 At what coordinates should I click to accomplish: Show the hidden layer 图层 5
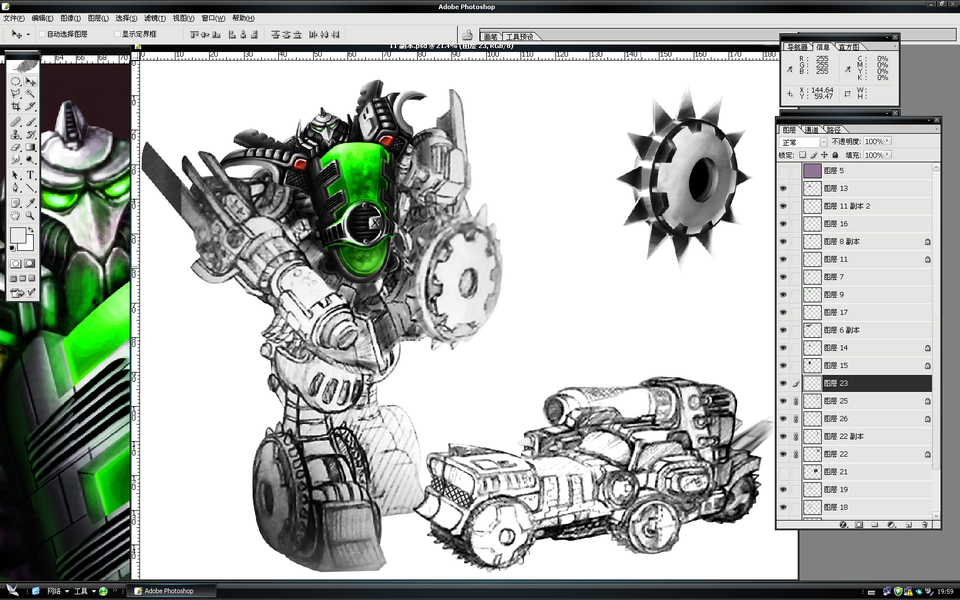pos(783,171)
